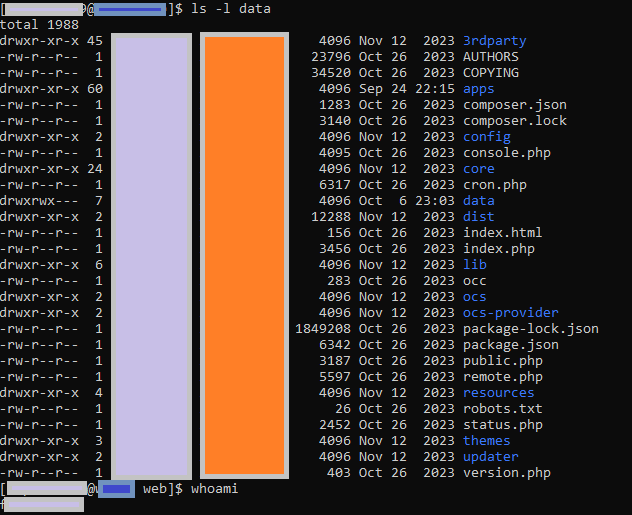Select the themes directory name
The width and height of the screenshot is (632, 515).
click(486, 441)
